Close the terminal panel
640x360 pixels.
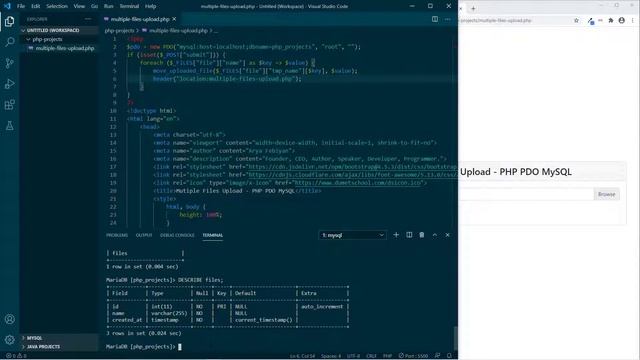pos(447,235)
